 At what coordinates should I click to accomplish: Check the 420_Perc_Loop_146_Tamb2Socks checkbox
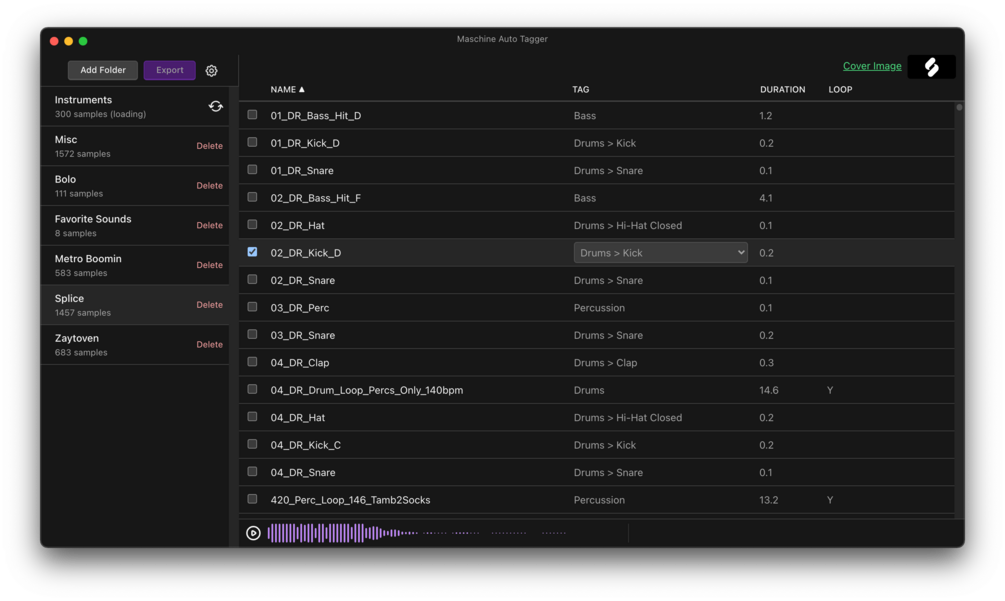click(x=253, y=499)
